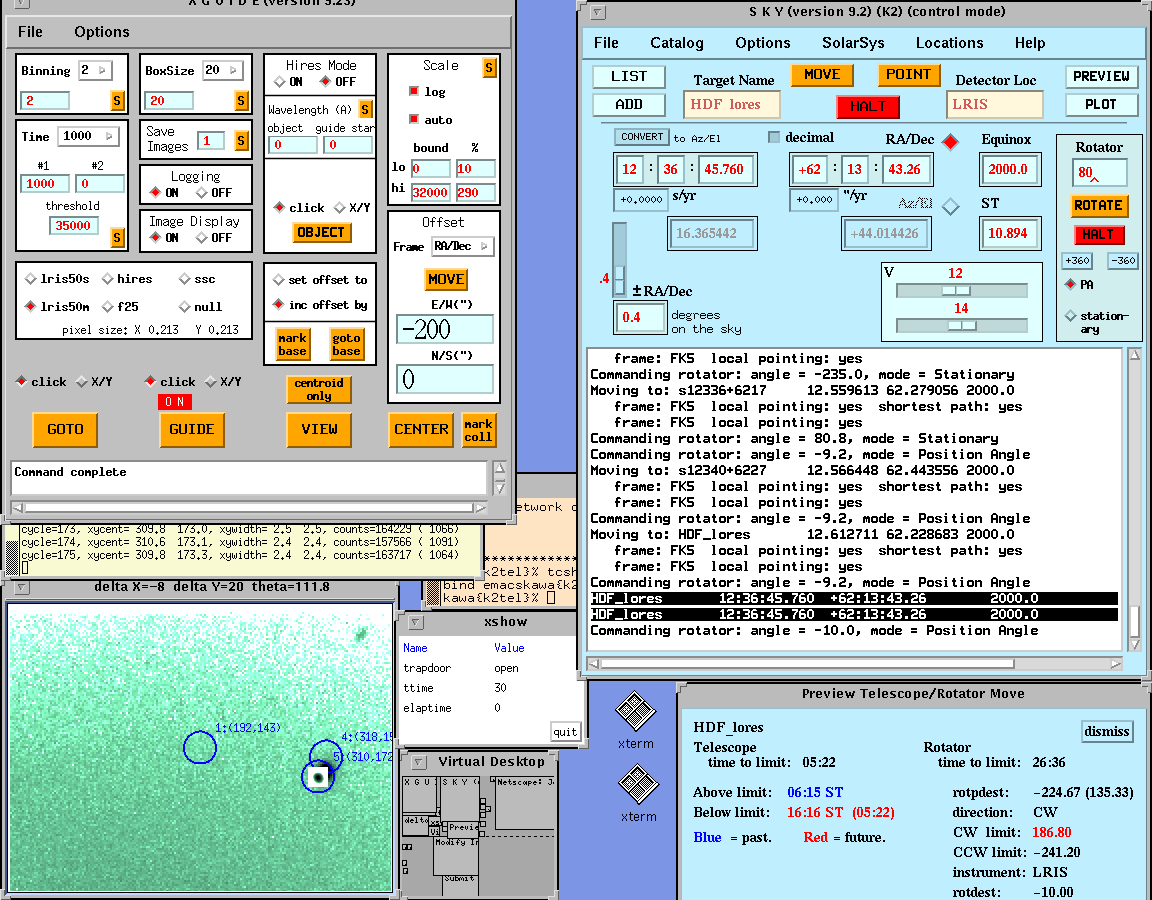This screenshot has height=900, width=1152.
Task: Open the lower xterm desktop icon
Action: (637, 784)
